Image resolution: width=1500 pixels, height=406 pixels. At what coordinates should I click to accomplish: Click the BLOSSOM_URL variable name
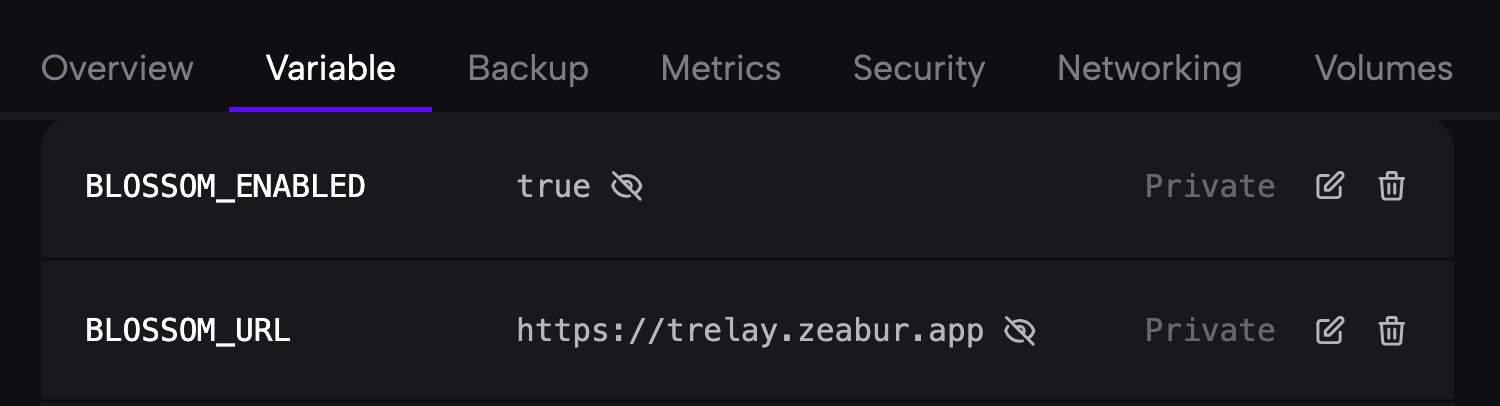188,330
